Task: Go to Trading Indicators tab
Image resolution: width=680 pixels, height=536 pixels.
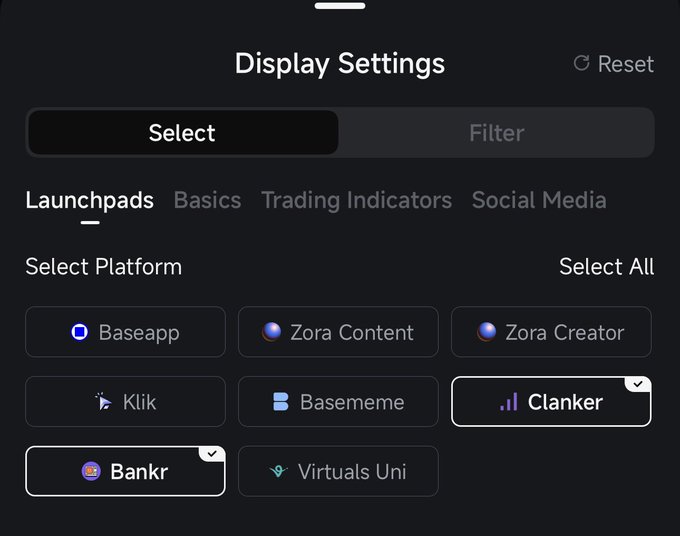Action: tap(356, 200)
